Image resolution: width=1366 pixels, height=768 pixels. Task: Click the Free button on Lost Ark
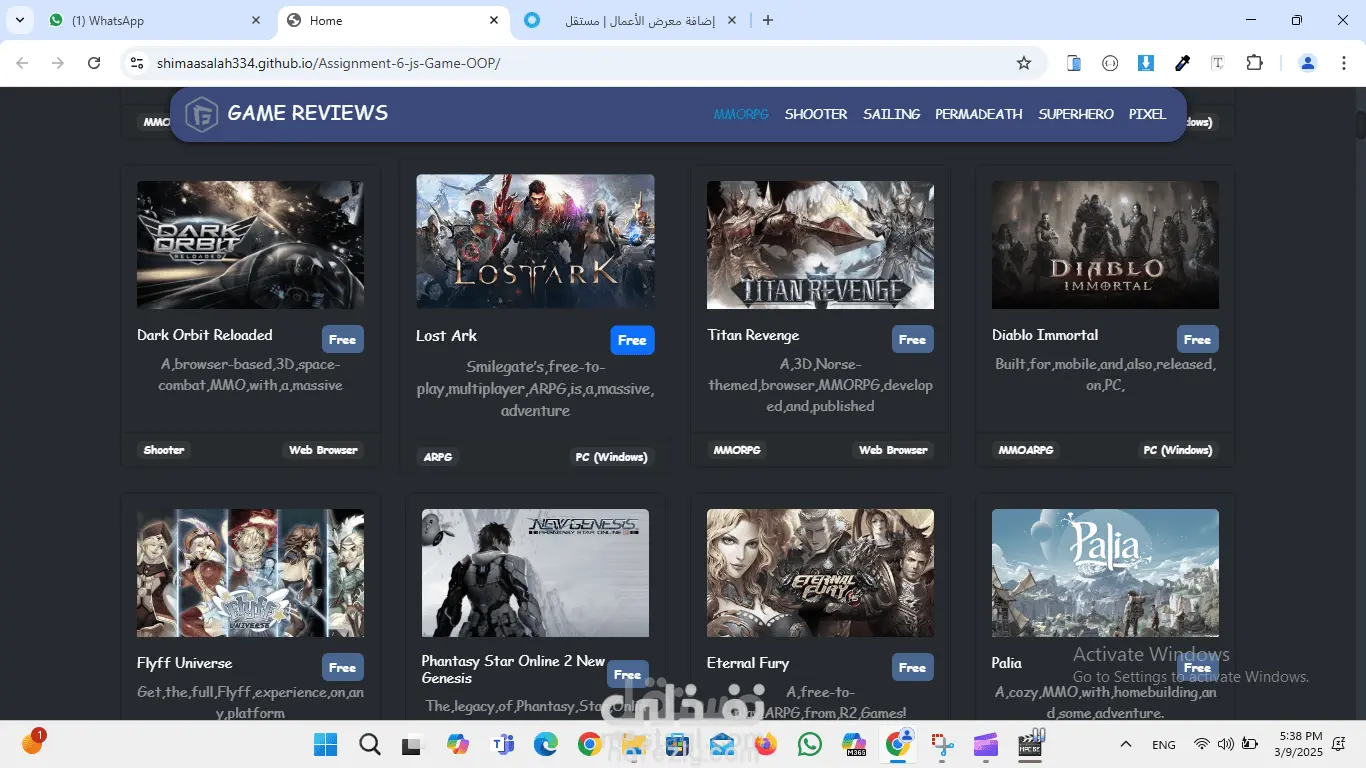632,340
